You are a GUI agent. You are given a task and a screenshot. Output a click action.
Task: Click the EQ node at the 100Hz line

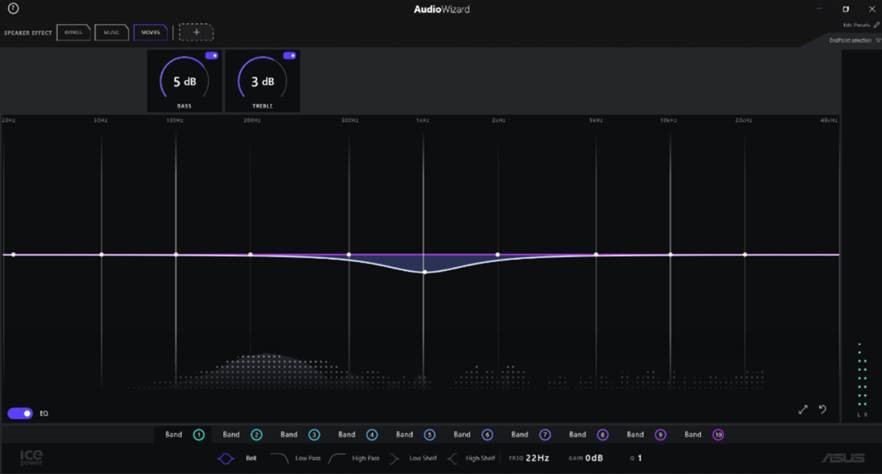click(176, 255)
